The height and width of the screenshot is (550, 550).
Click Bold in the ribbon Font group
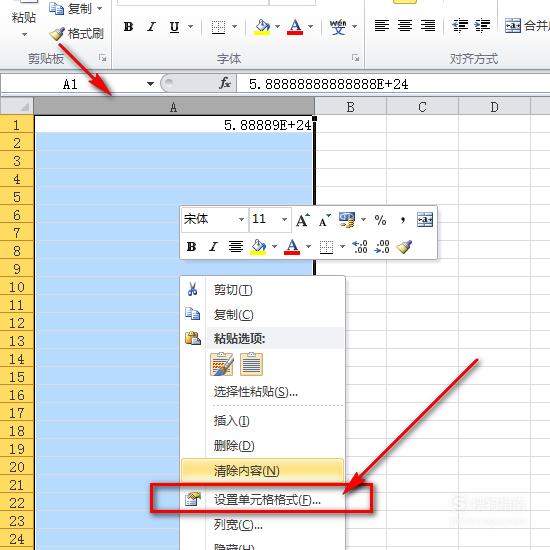click(128, 27)
